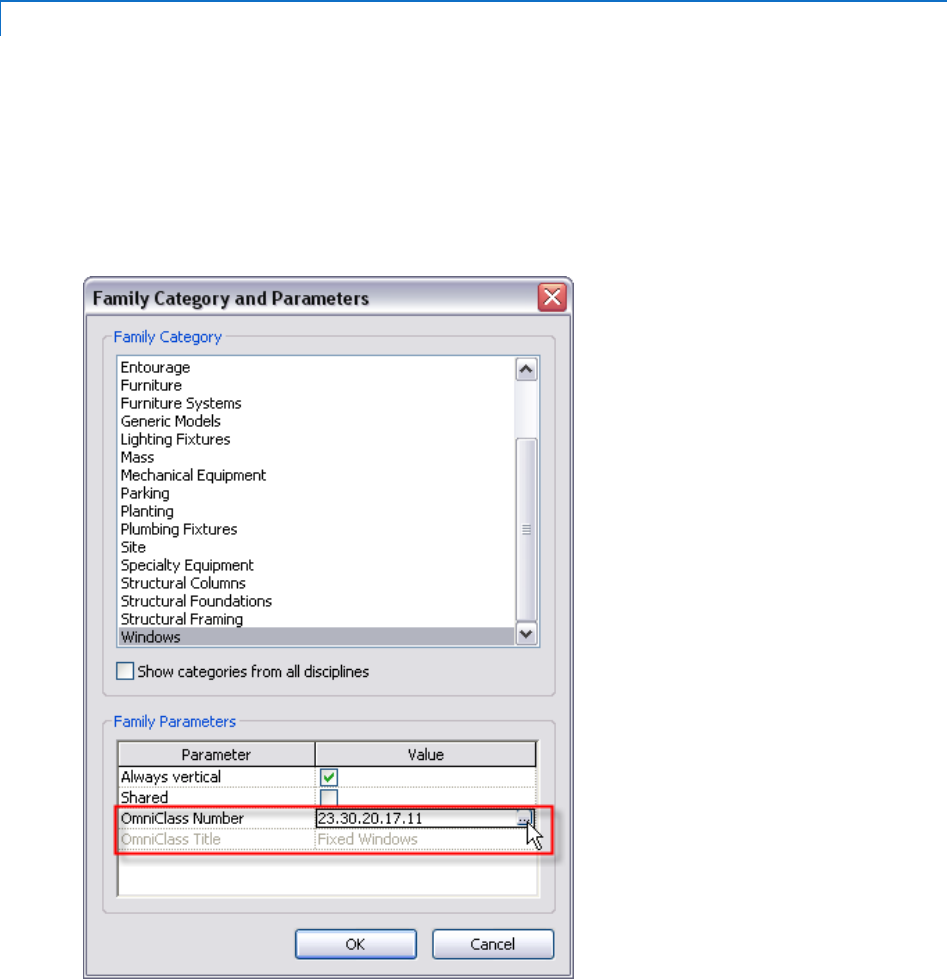
Task: Close the Family Category and Parameters dialog
Action: pos(552,297)
